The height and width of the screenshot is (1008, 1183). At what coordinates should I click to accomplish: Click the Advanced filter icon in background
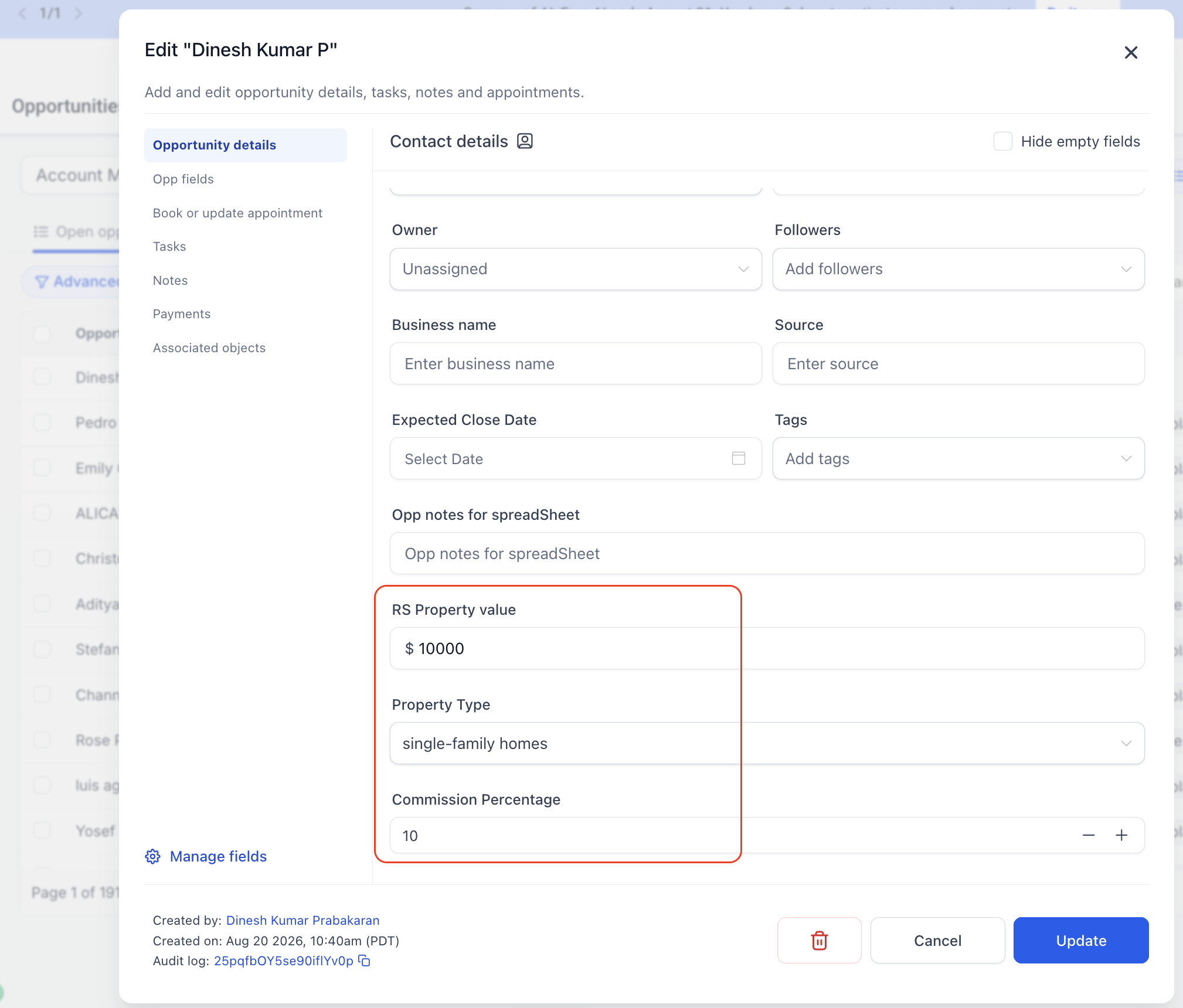tap(41, 282)
